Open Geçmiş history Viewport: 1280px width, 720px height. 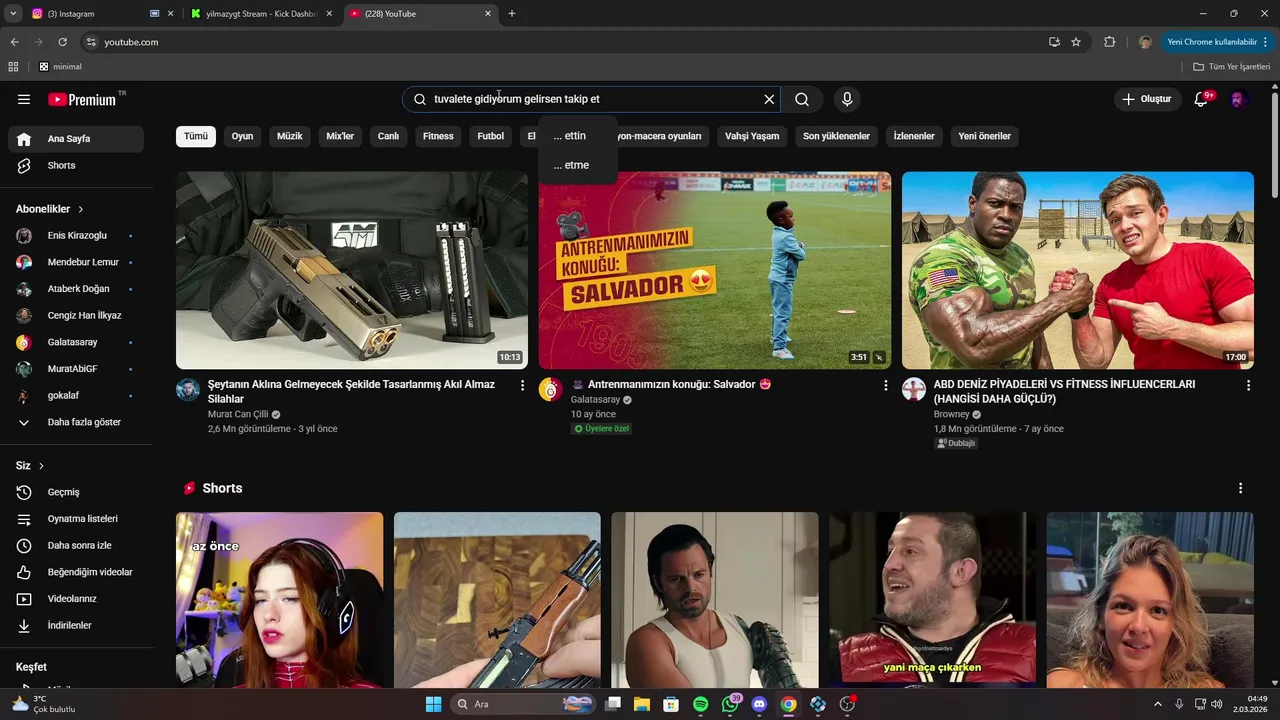(x=76, y=492)
